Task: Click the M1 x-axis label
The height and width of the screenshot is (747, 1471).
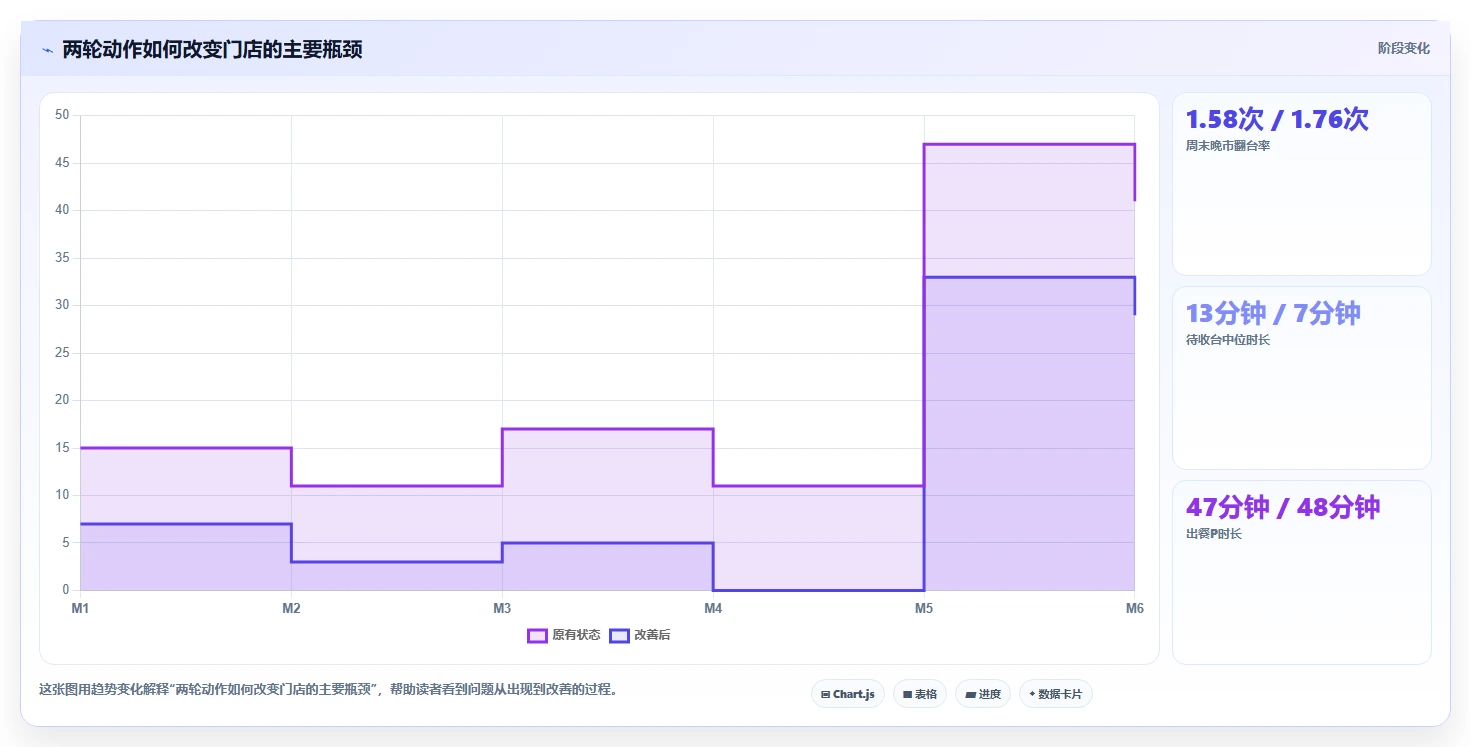Action: [80, 608]
